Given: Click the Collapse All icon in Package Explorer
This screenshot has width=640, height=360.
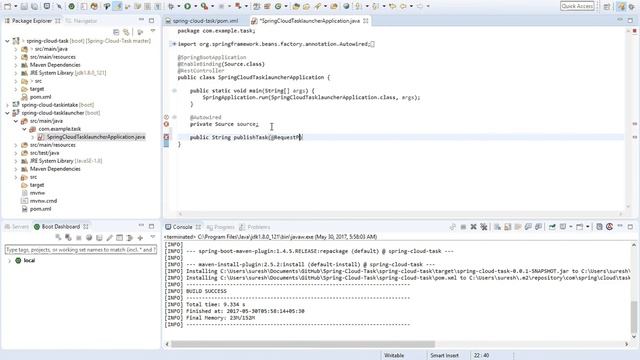Looking at the screenshot, I should pyautogui.click(x=116, y=32).
